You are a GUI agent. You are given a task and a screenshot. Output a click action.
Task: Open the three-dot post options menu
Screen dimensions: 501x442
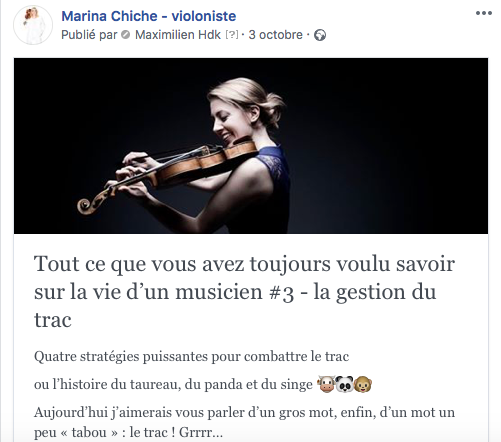484,13
